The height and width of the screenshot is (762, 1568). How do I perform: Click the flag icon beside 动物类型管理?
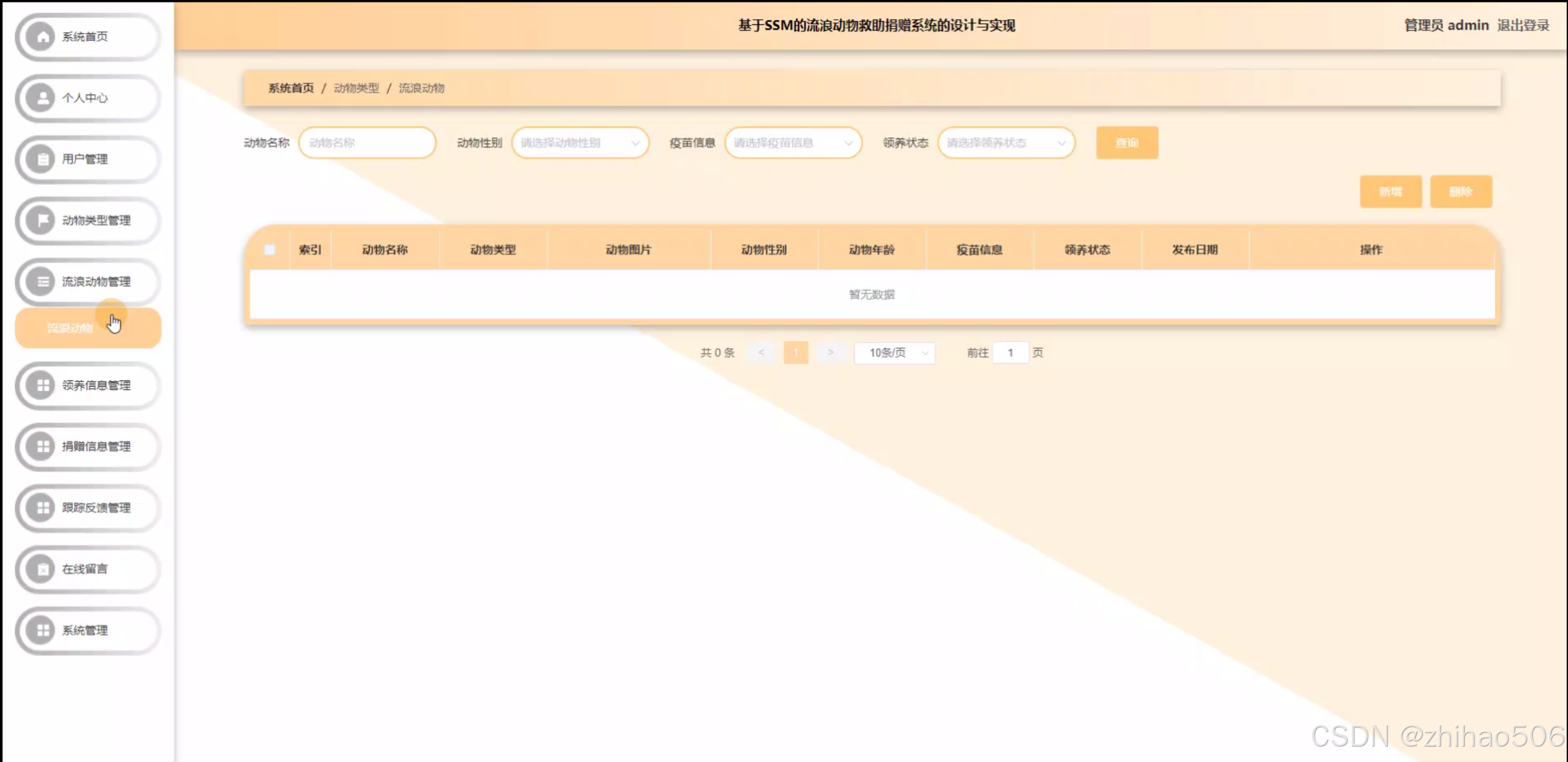point(42,221)
